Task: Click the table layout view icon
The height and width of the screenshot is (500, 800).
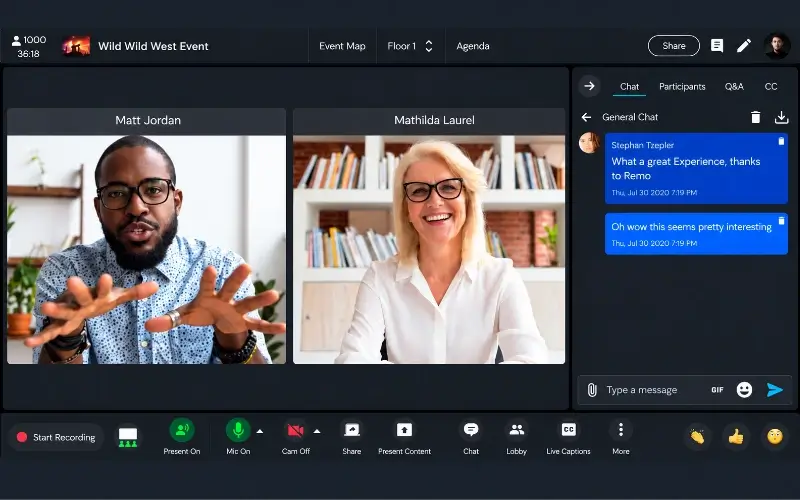Action: point(128,437)
